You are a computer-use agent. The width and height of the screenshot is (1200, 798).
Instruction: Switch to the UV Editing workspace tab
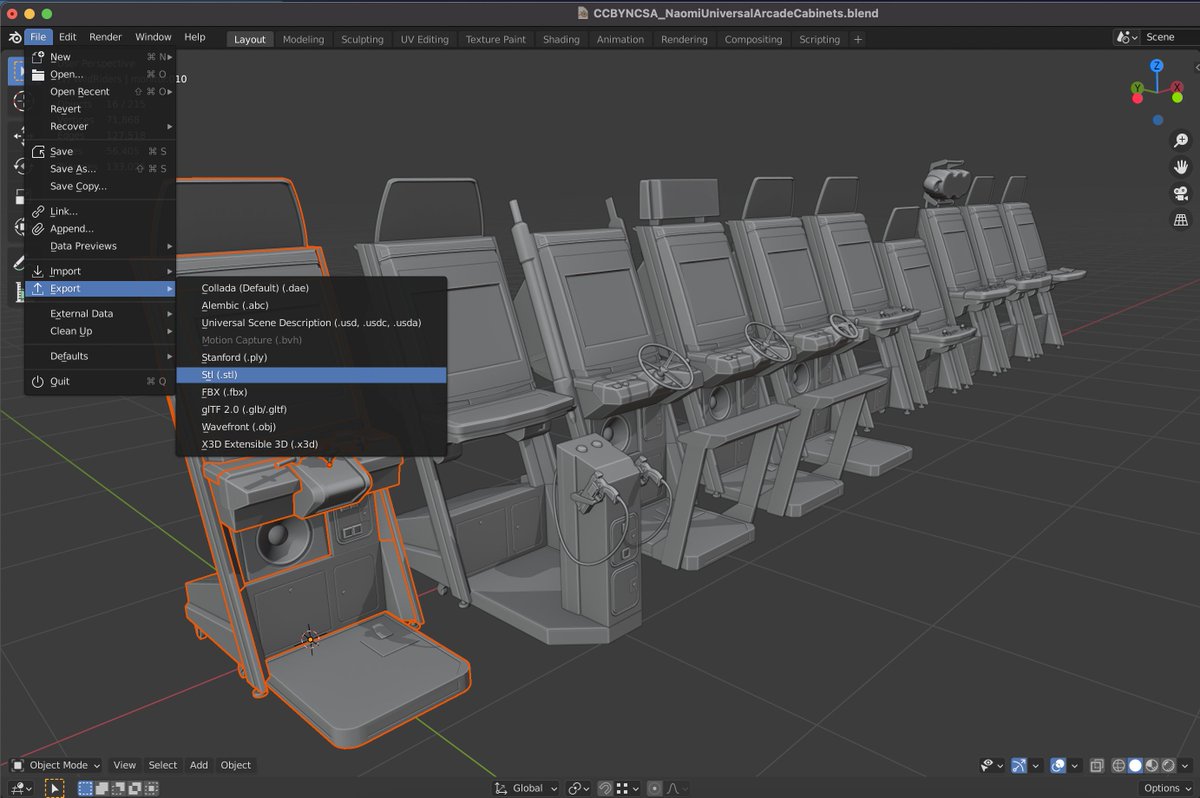(x=424, y=39)
